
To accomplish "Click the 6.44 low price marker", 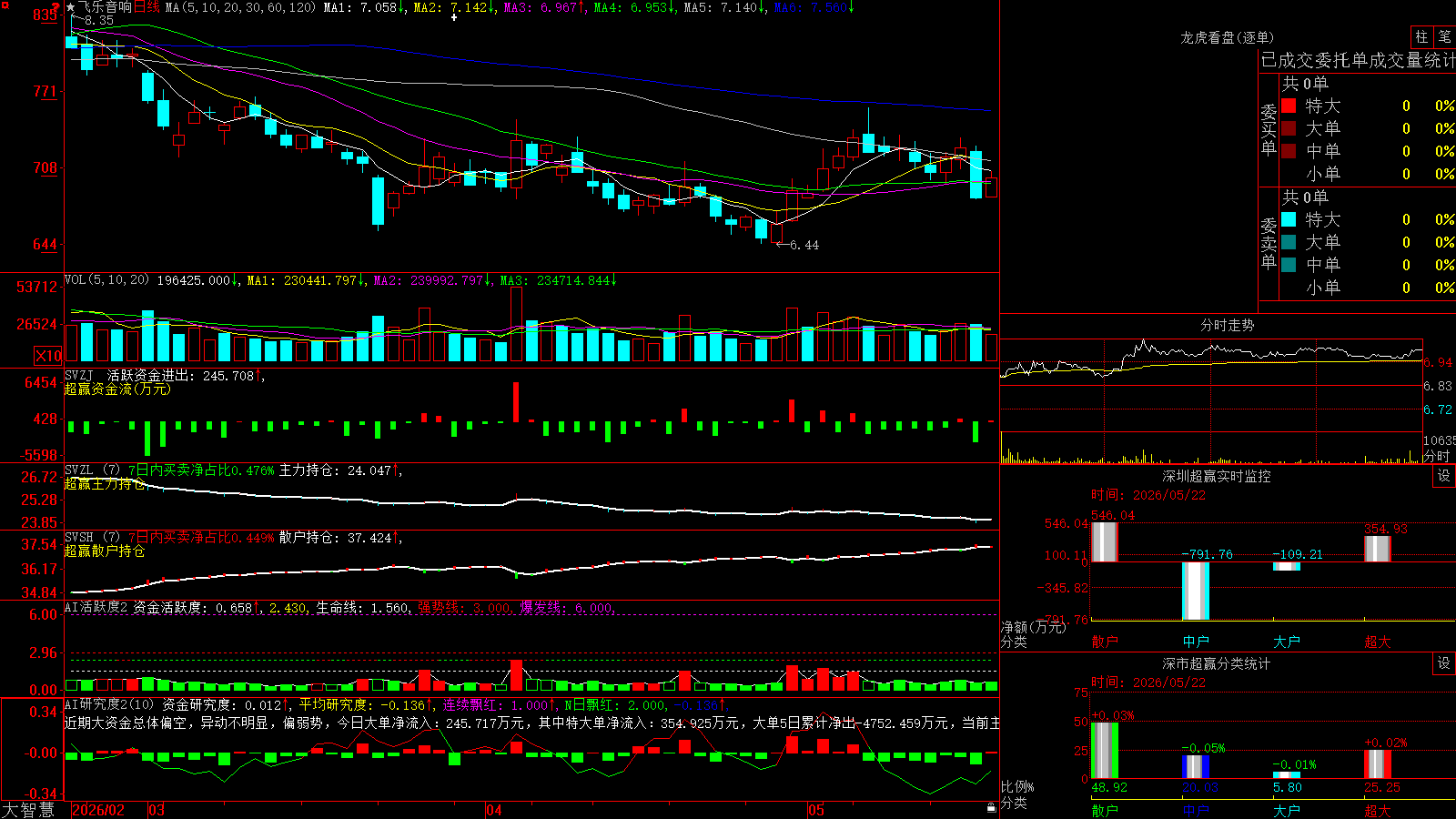I will [804, 245].
